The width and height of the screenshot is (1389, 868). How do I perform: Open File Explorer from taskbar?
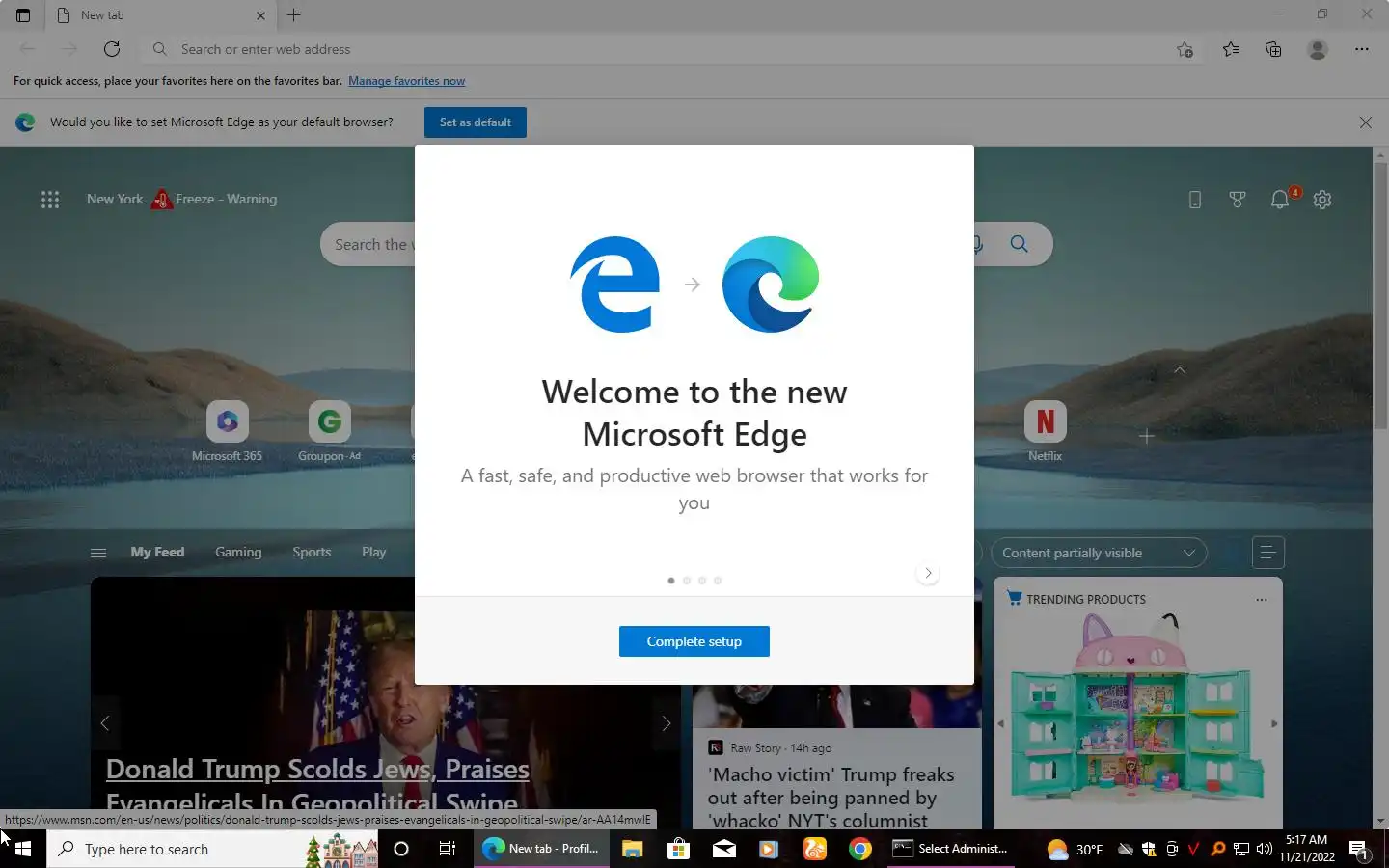(x=633, y=849)
